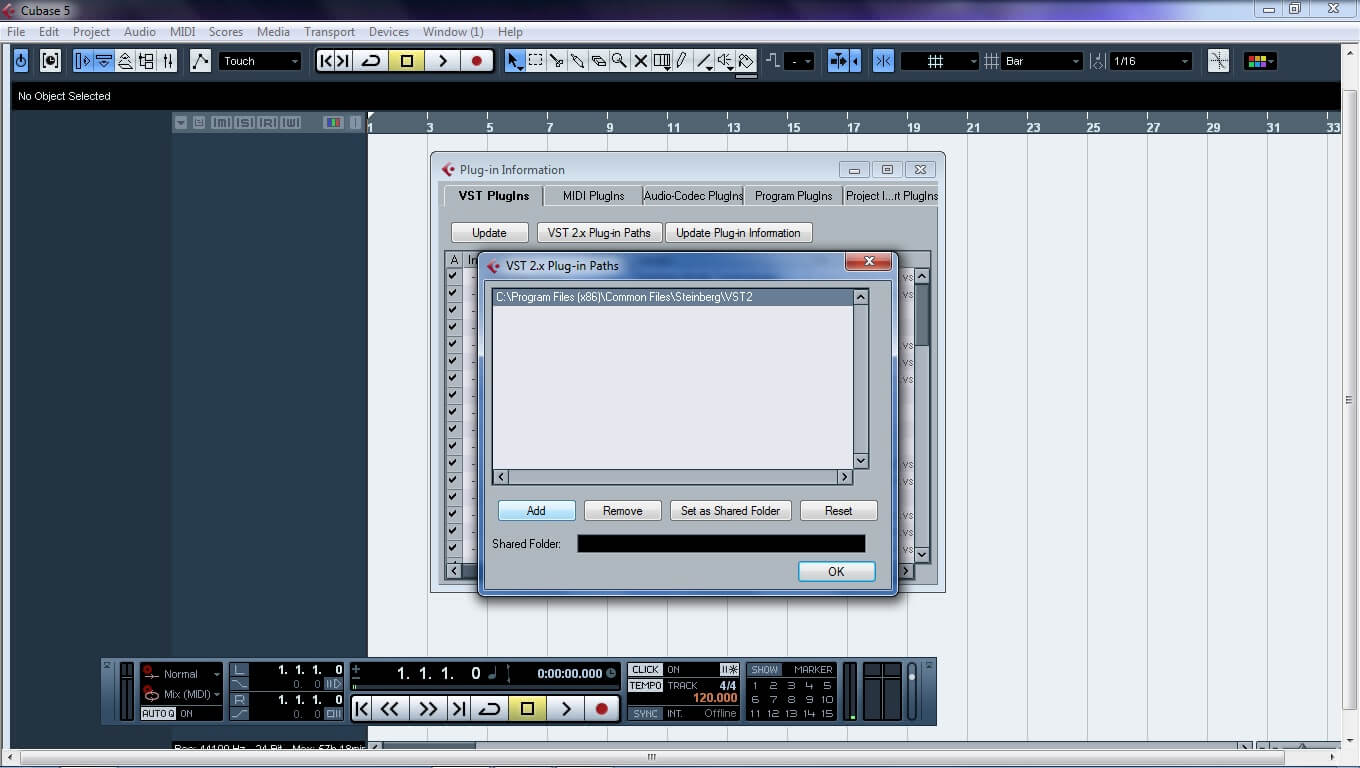
Task: Open the File menu
Action: (x=16, y=32)
